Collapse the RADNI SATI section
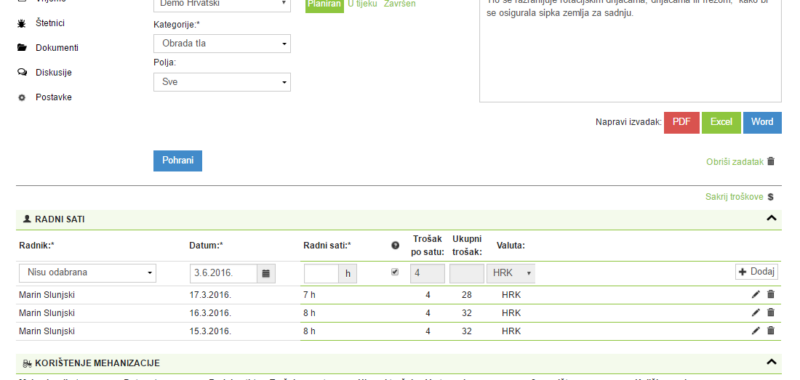The width and height of the screenshot is (800, 380). click(x=771, y=218)
